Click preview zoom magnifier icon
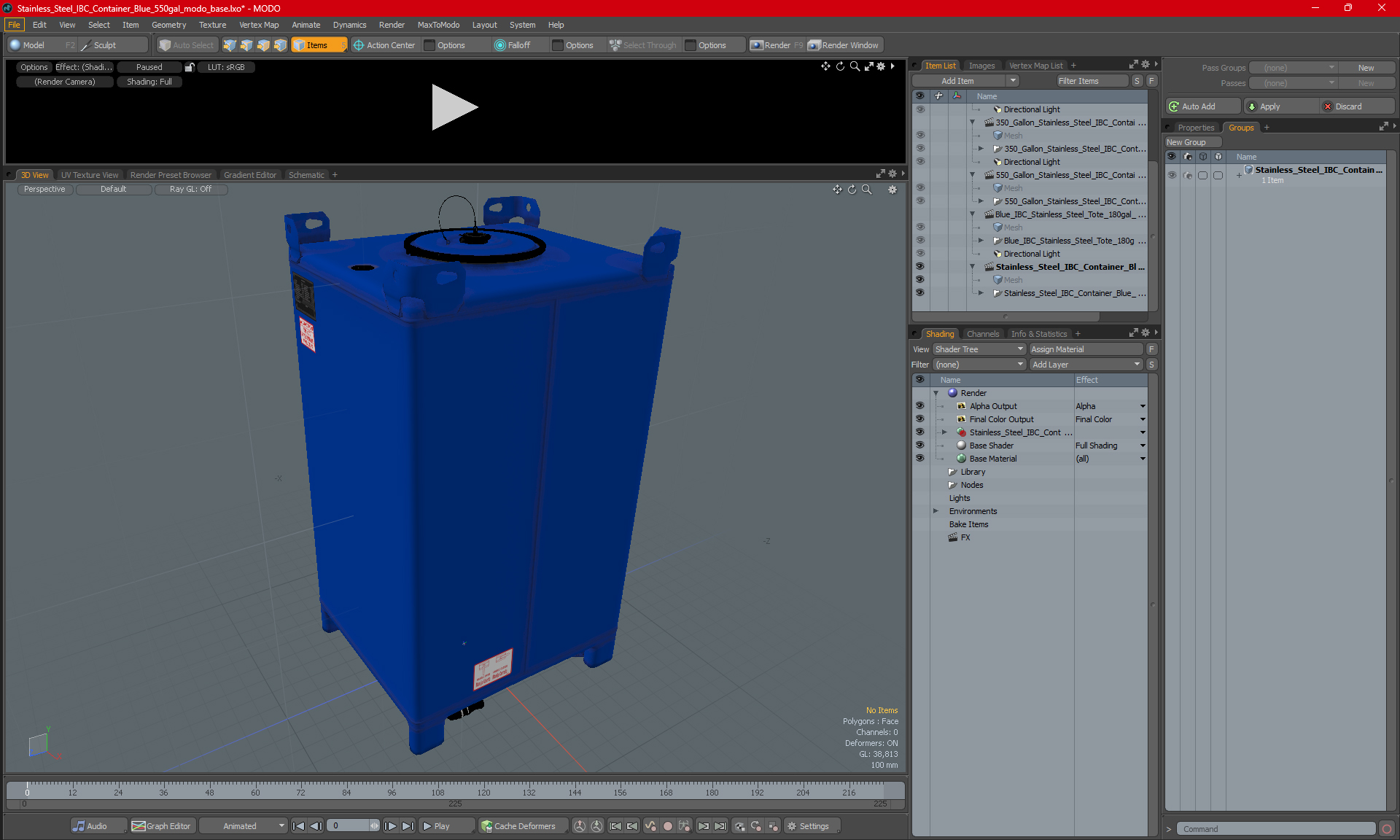 [x=855, y=66]
